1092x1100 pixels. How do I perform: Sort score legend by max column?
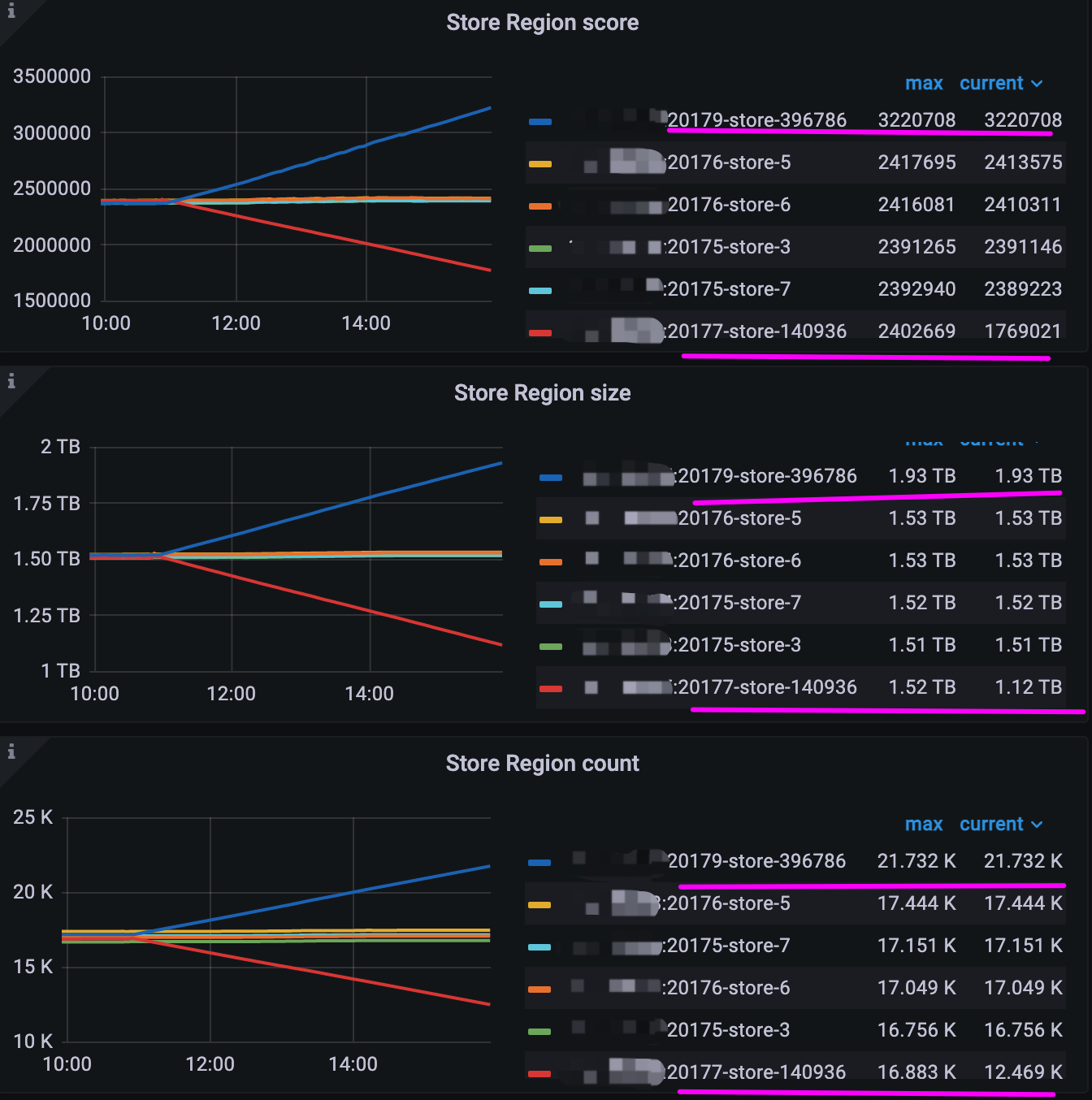[x=924, y=83]
